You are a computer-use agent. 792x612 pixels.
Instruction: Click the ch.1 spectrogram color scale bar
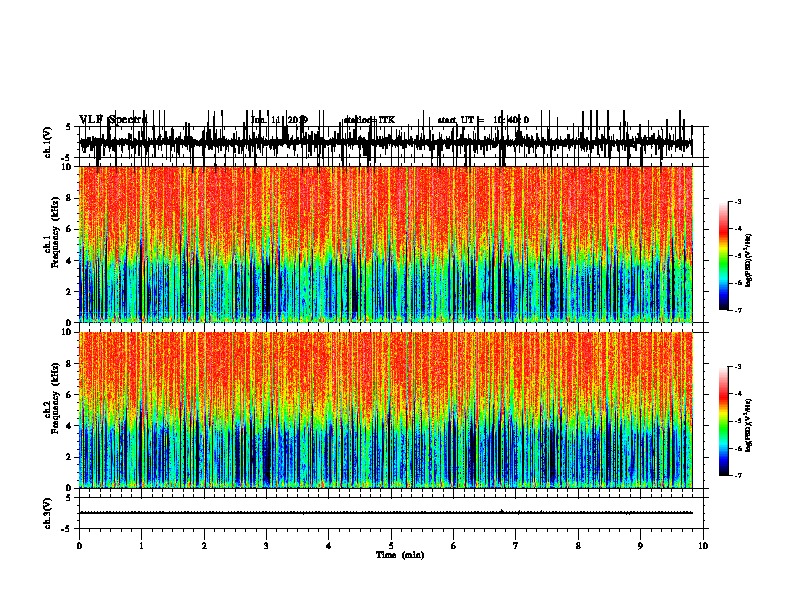pos(723,256)
